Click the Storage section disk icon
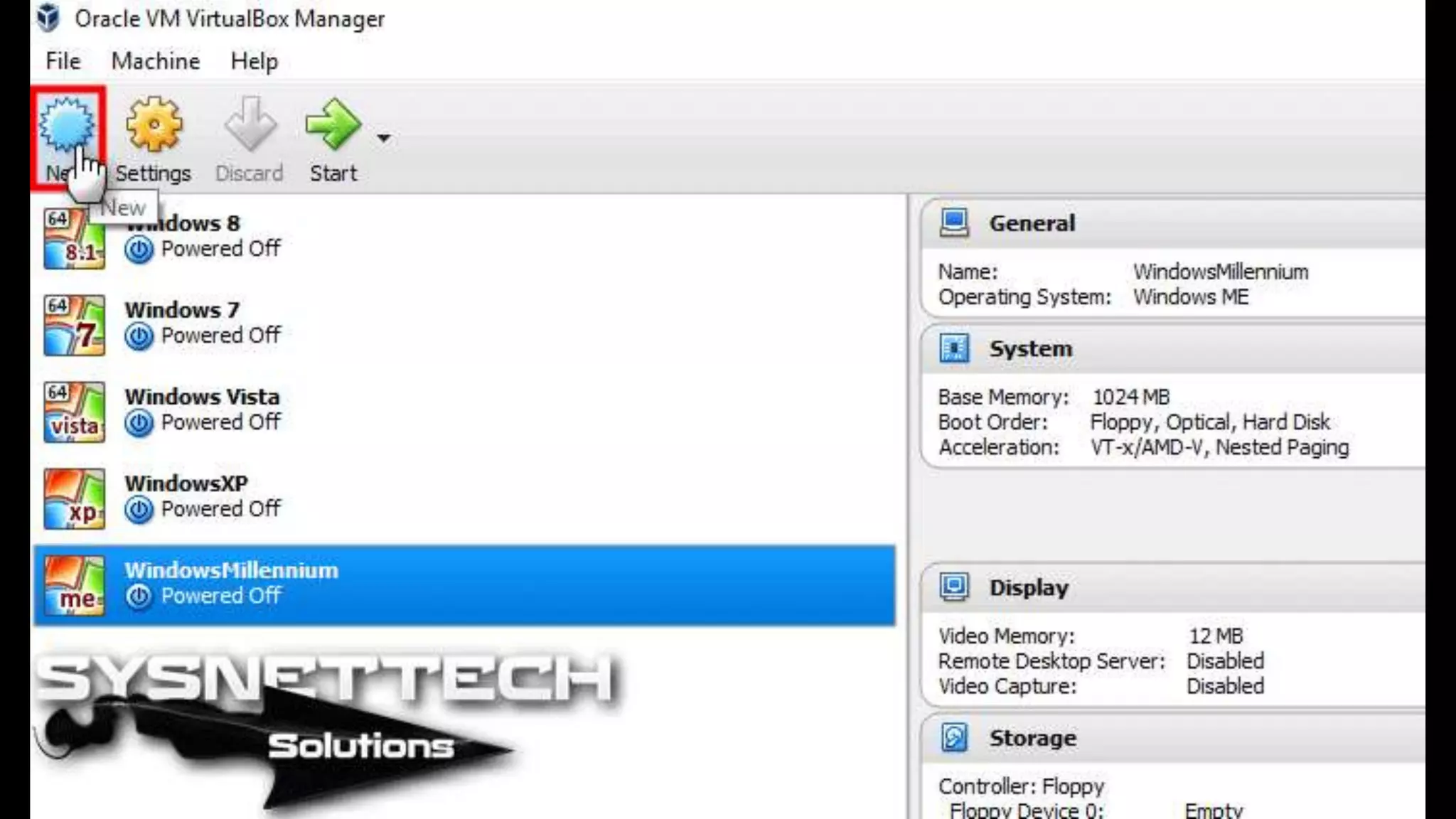This screenshot has height=819, width=1456. pos(953,738)
